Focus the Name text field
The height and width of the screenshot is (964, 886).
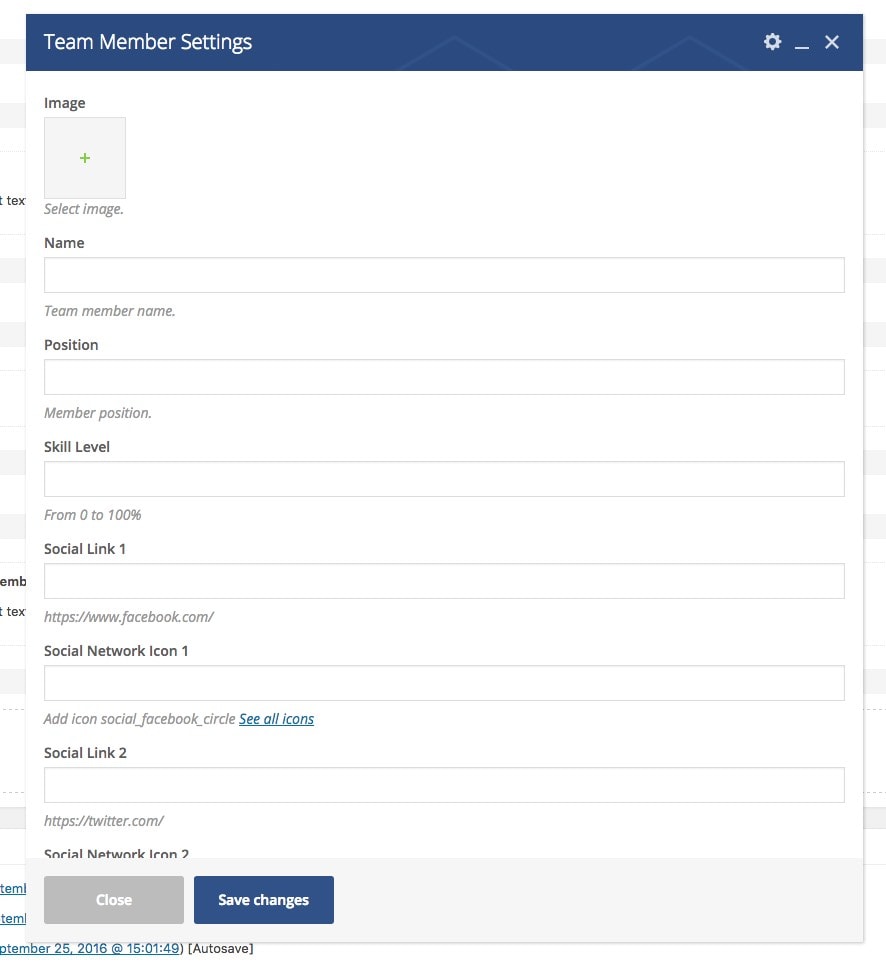tap(444, 275)
